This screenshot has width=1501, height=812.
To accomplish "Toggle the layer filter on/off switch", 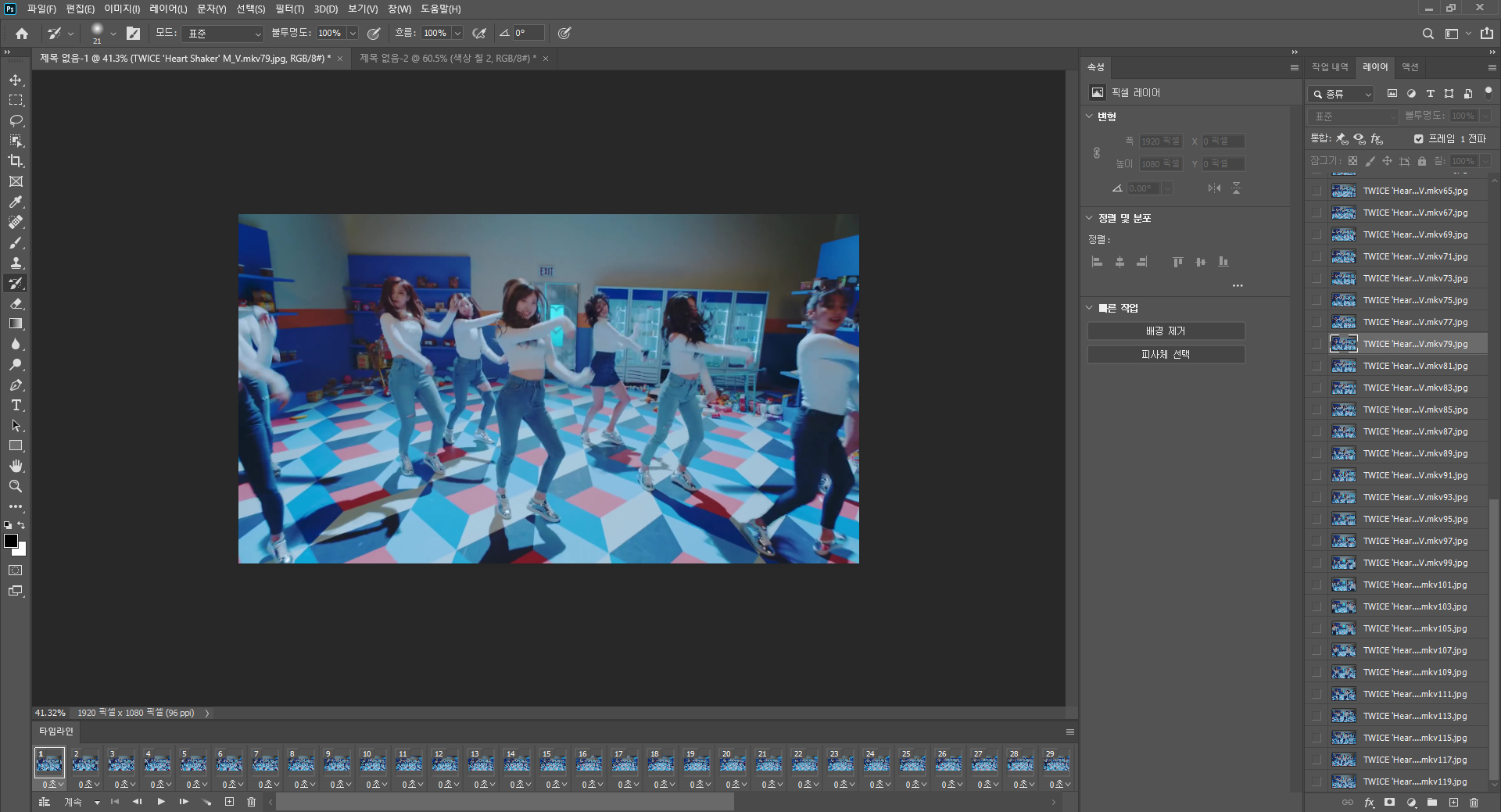I will pos(1488,92).
